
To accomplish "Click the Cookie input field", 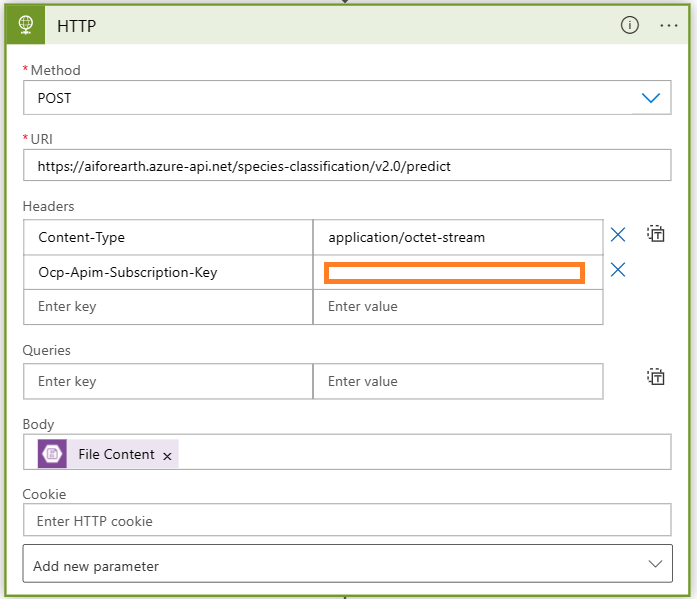I will (346, 521).
